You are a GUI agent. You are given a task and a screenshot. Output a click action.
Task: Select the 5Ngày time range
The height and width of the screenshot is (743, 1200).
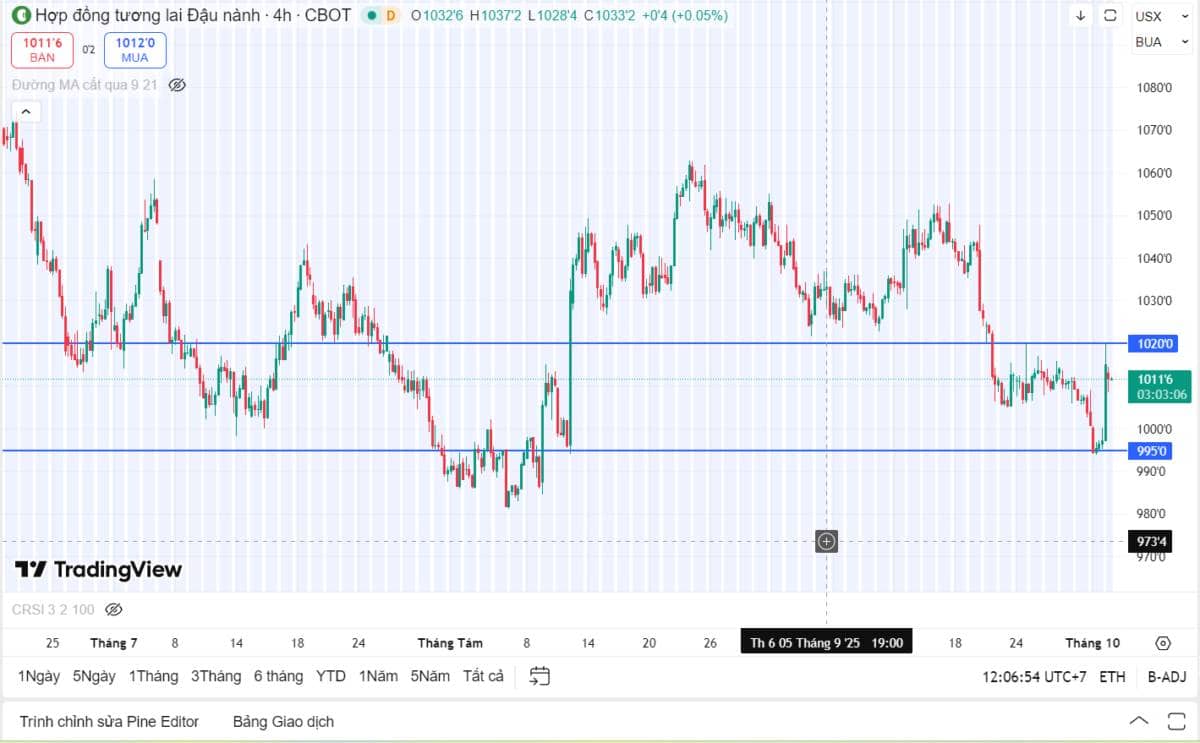[x=94, y=676]
